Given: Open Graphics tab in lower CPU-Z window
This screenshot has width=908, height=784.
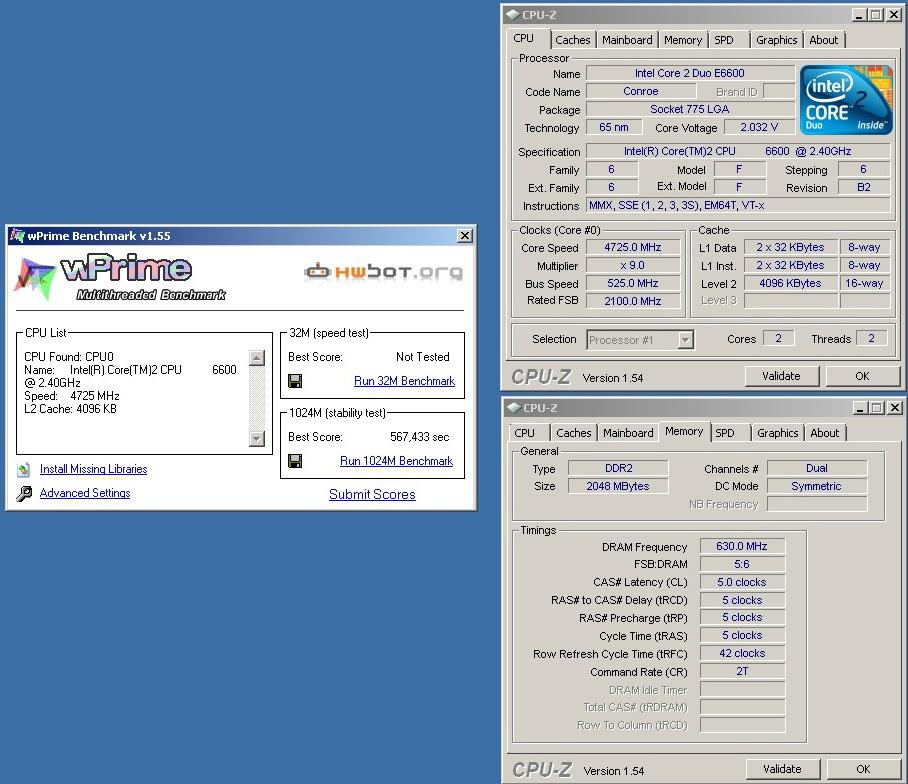Looking at the screenshot, I should 778,433.
